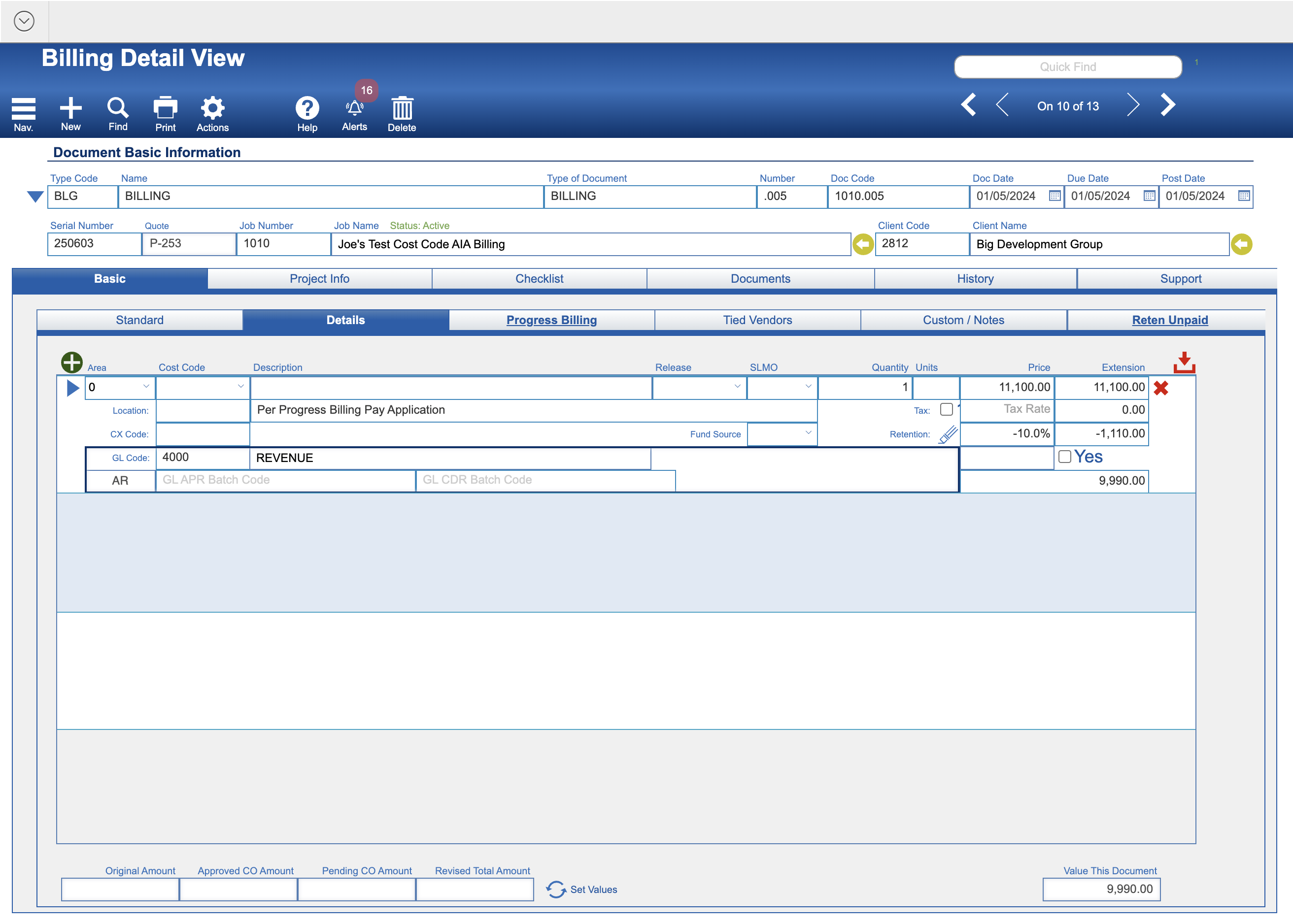Image resolution: width=1293 pixels, height=924 pixels.
Task: Click the GL APR Batch Code field
Action: (286, 480)
